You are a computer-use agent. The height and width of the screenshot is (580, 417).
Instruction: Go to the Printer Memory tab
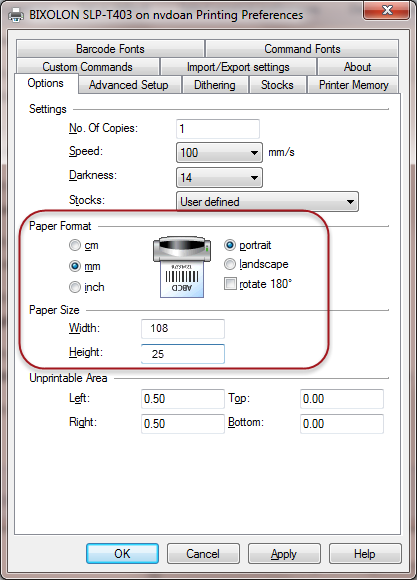pos(353,85)
